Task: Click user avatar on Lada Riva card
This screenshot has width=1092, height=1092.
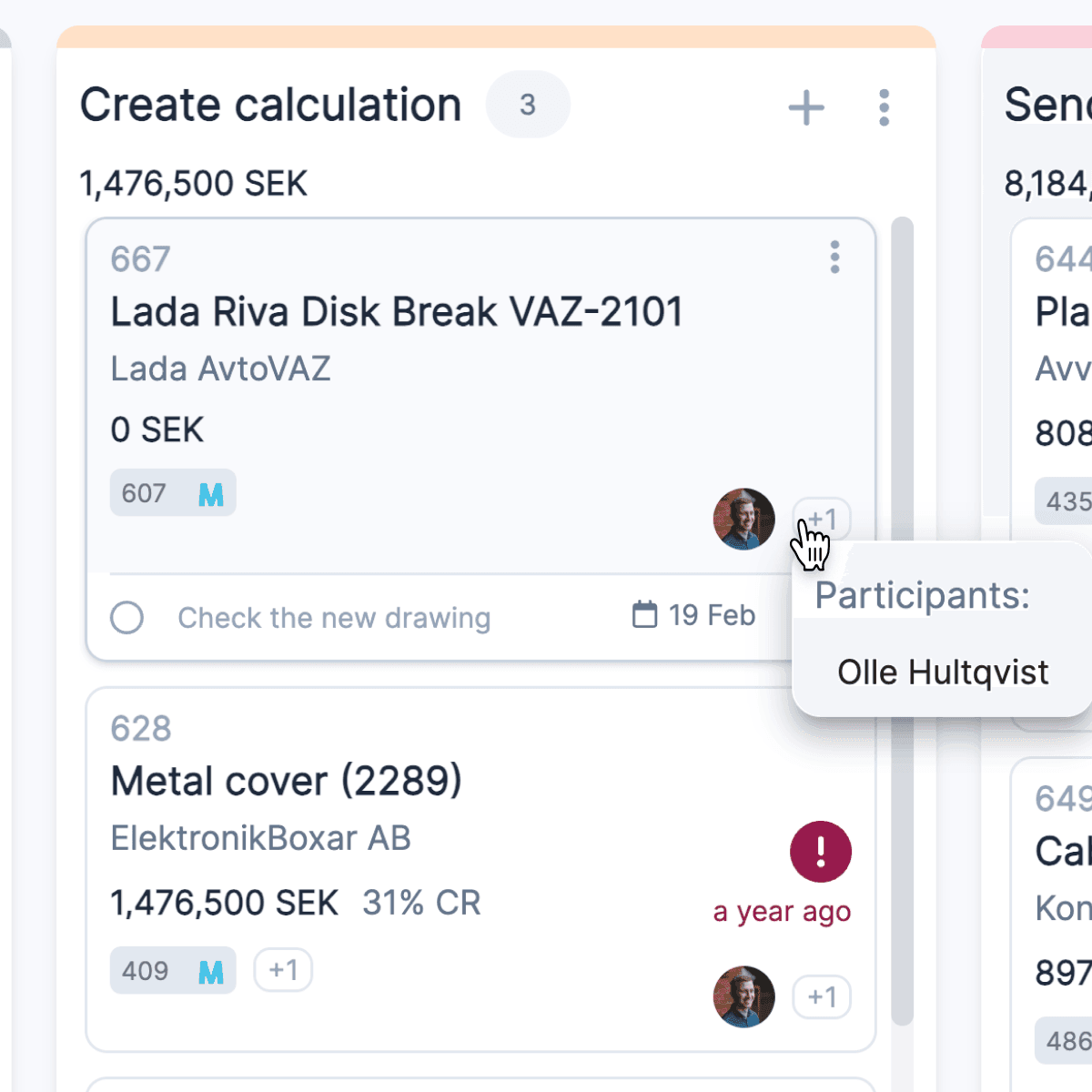Action: [744, 519]
